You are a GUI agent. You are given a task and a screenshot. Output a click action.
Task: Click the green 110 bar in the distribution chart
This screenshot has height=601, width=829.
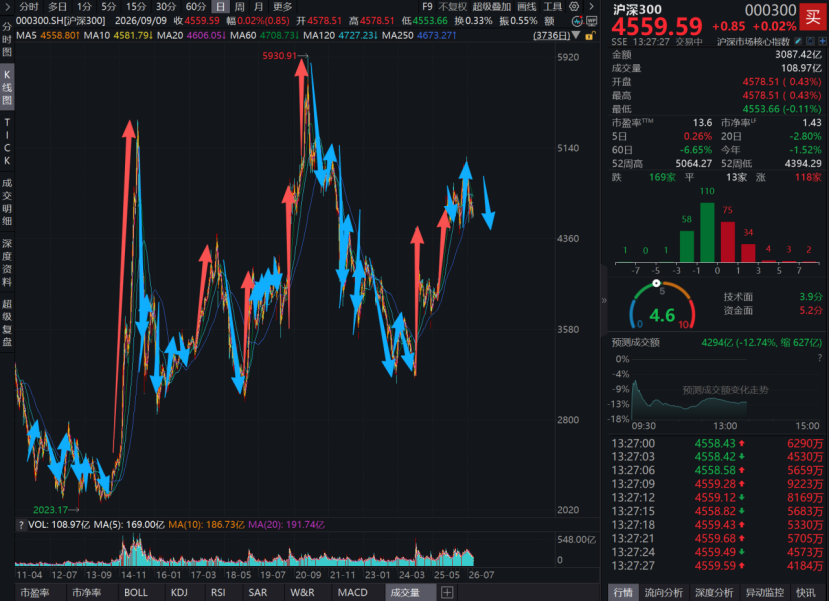(707, 232)
